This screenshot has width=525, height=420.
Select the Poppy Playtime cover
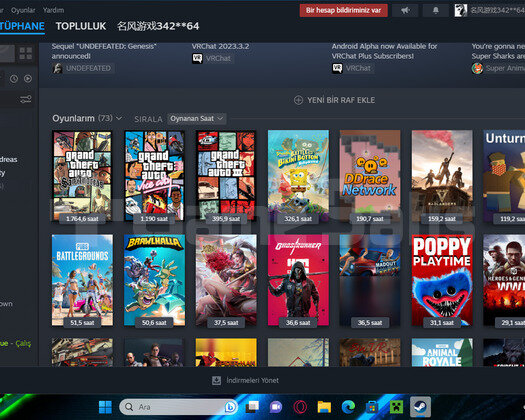coord(442,280)
